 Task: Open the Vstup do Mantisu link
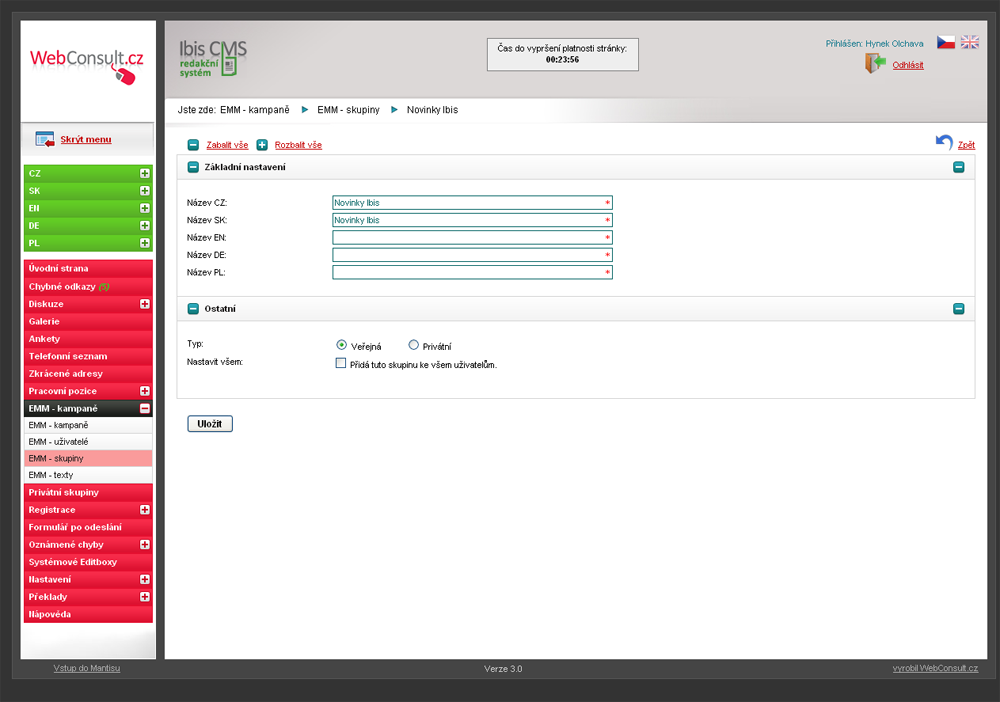[x=87, y=668]
